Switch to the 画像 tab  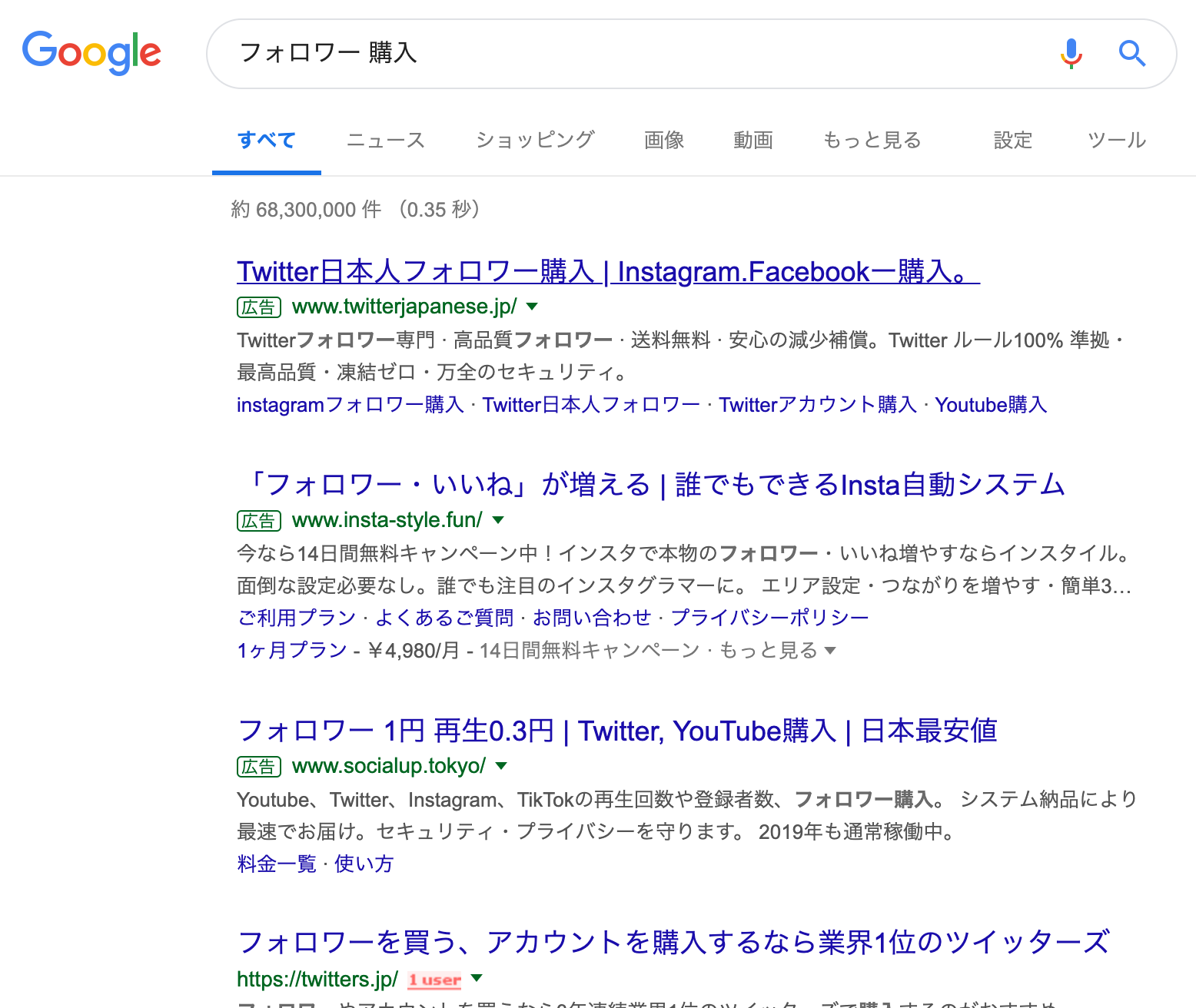tap(664, 140)
